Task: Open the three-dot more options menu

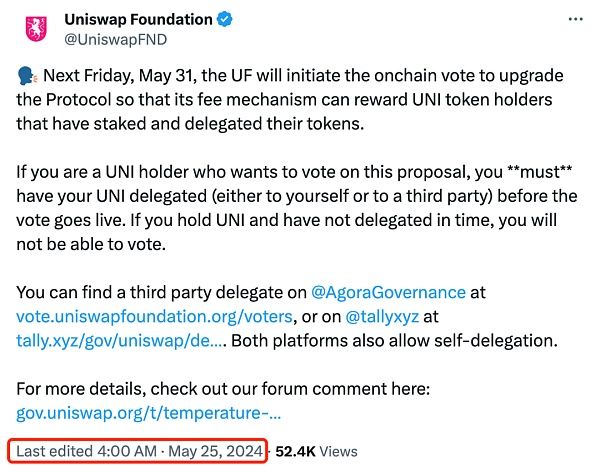Action: point(573,19)
